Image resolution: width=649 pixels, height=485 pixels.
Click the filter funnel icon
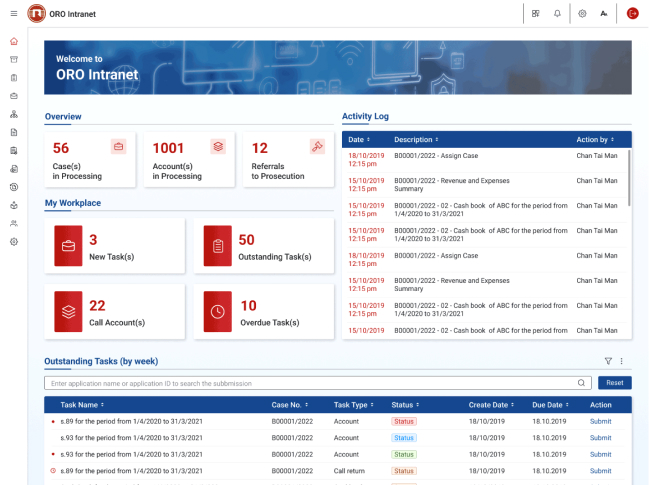pos(608,361)
